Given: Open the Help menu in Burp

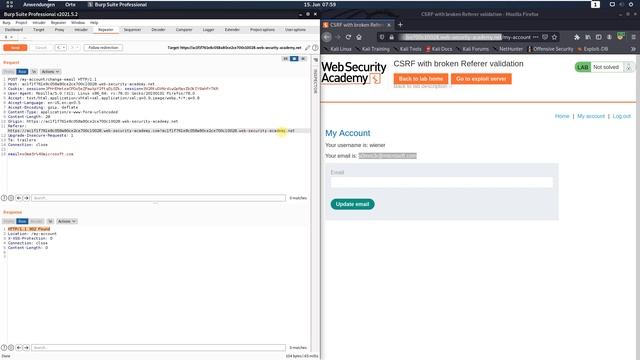Looking at the screenshot, I should click(x=94, y=23).
